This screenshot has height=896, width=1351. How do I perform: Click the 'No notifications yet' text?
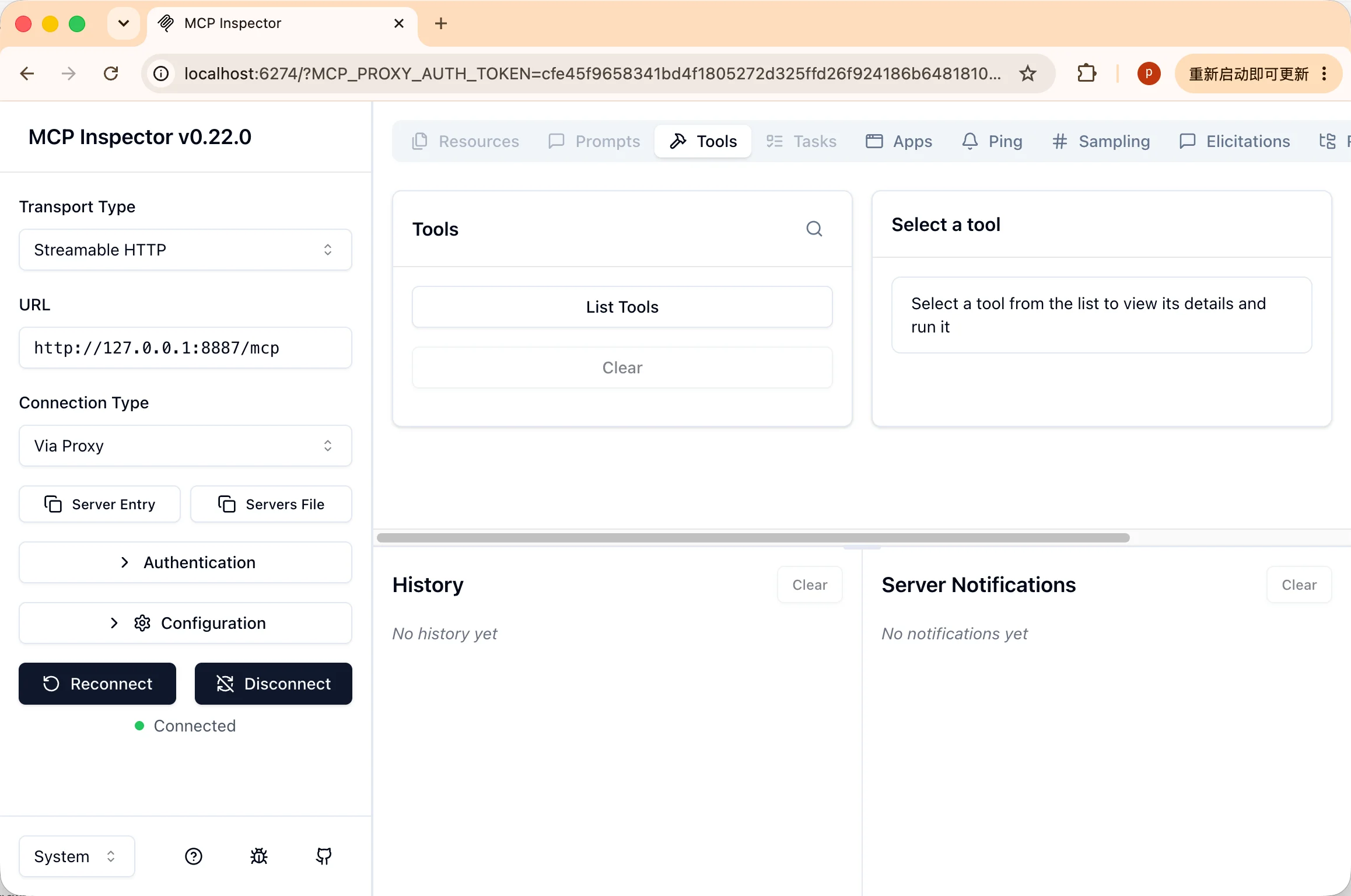click(x=954, y=633)
